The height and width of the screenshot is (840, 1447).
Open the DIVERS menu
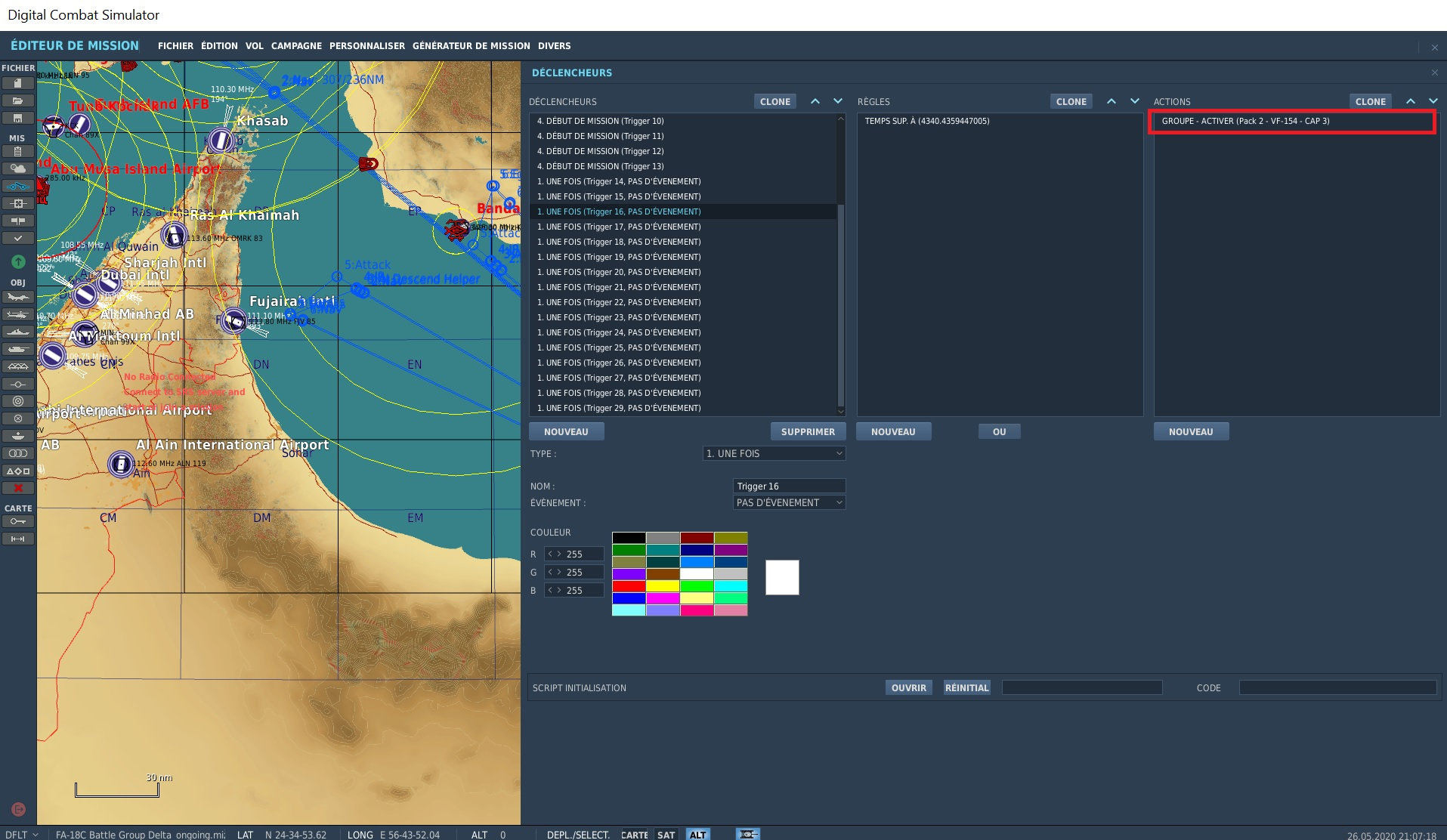555,46
